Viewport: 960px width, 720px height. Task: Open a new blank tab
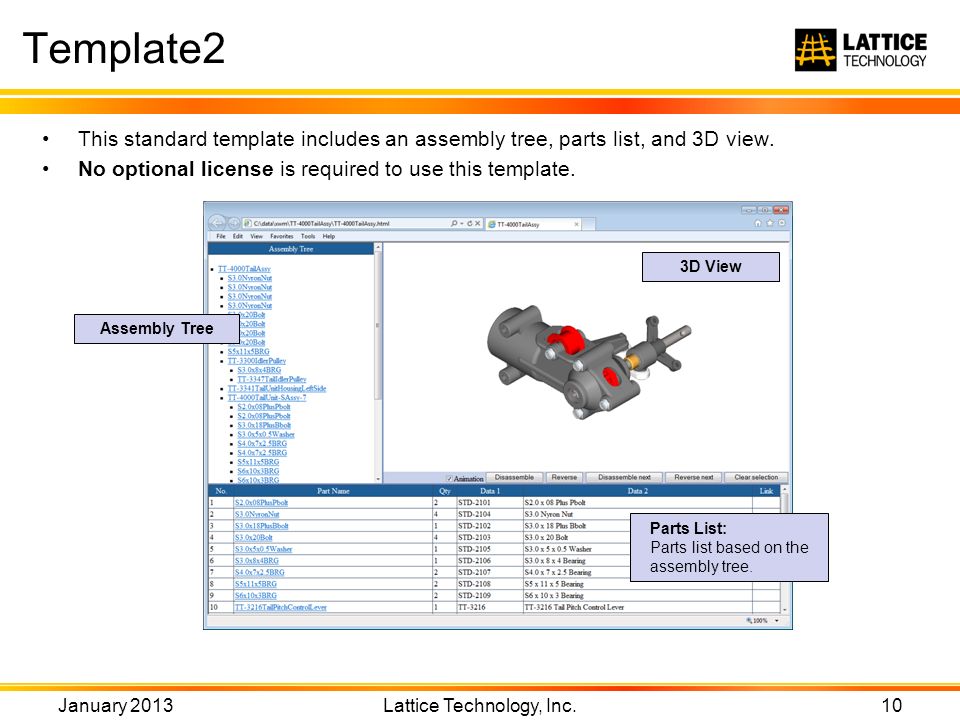pos(588,224)
